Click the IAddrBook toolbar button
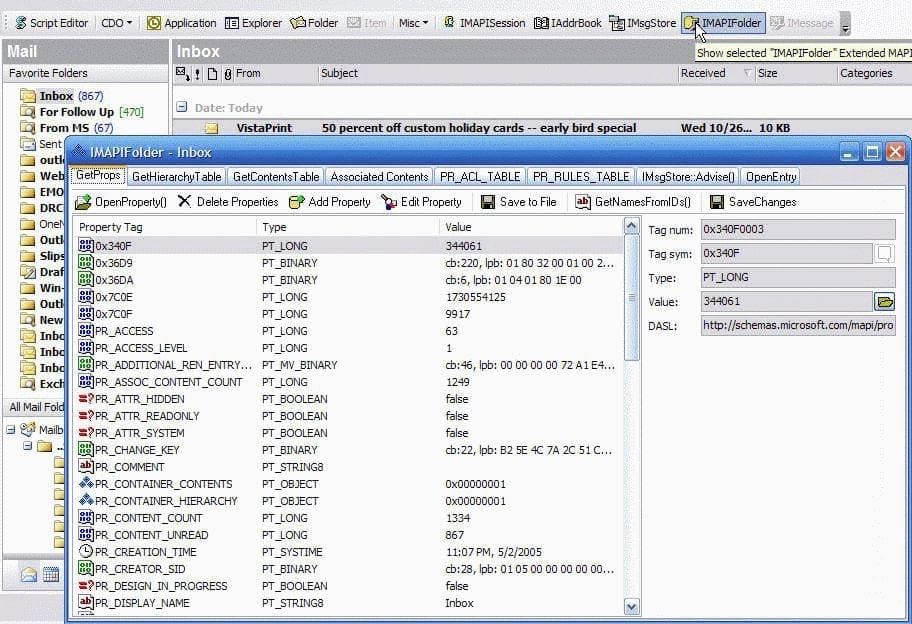The width and height of the screenshot is (912, 624). click(568, 23)
